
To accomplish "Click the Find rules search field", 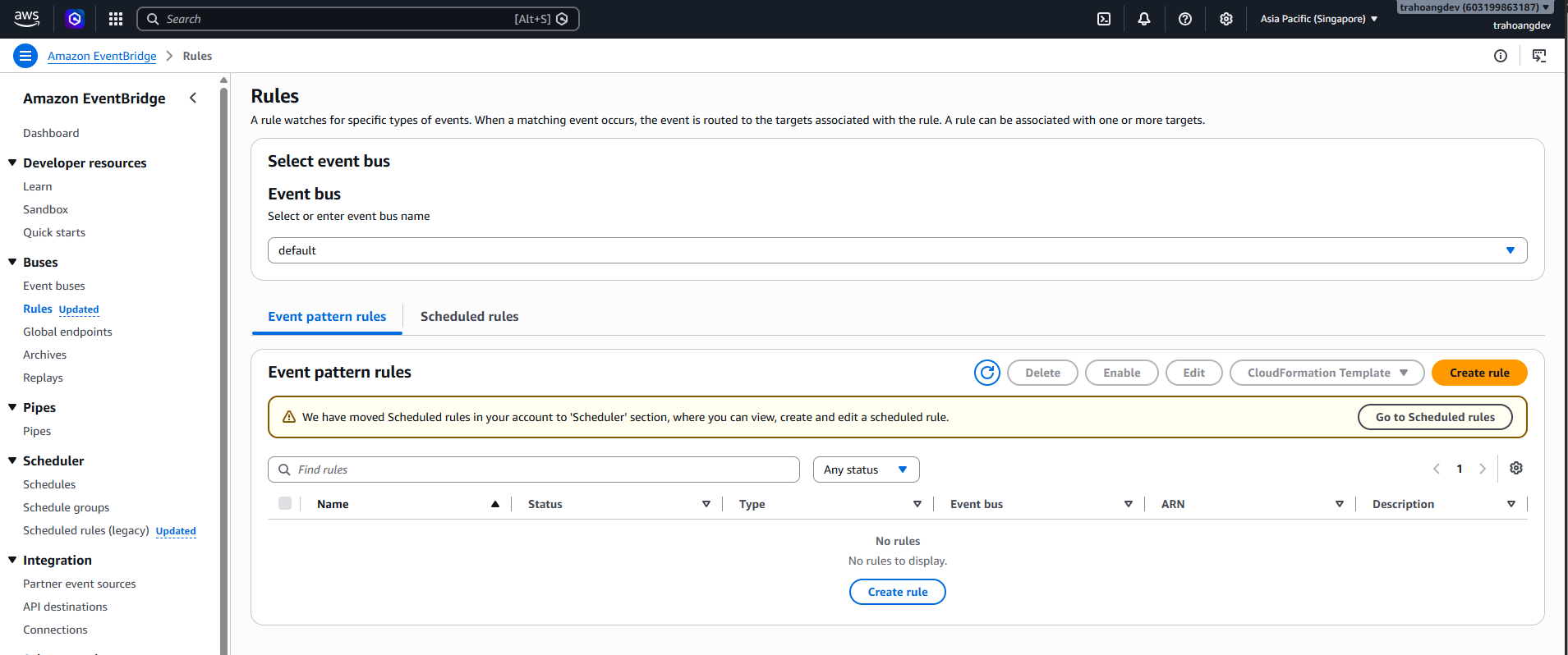I will [534, 469].
